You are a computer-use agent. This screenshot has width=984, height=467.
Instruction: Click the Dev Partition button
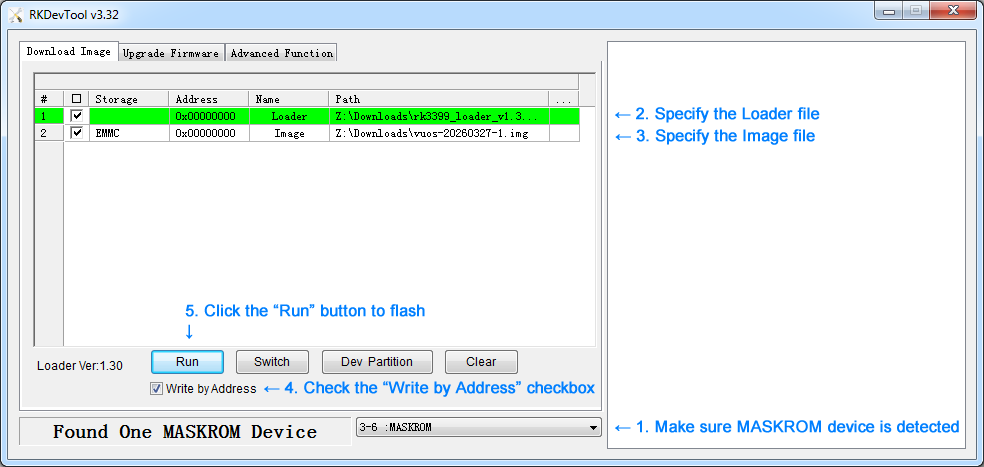[378, 362]
